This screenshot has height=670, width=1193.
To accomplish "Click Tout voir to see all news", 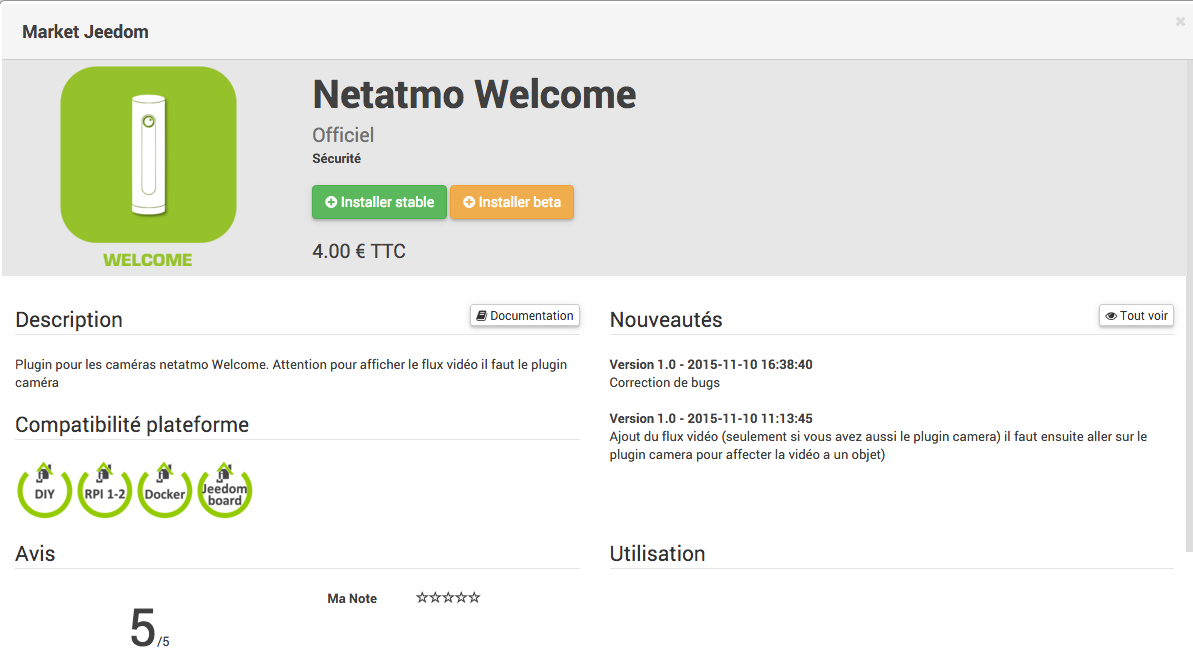I will [1136, 316].
